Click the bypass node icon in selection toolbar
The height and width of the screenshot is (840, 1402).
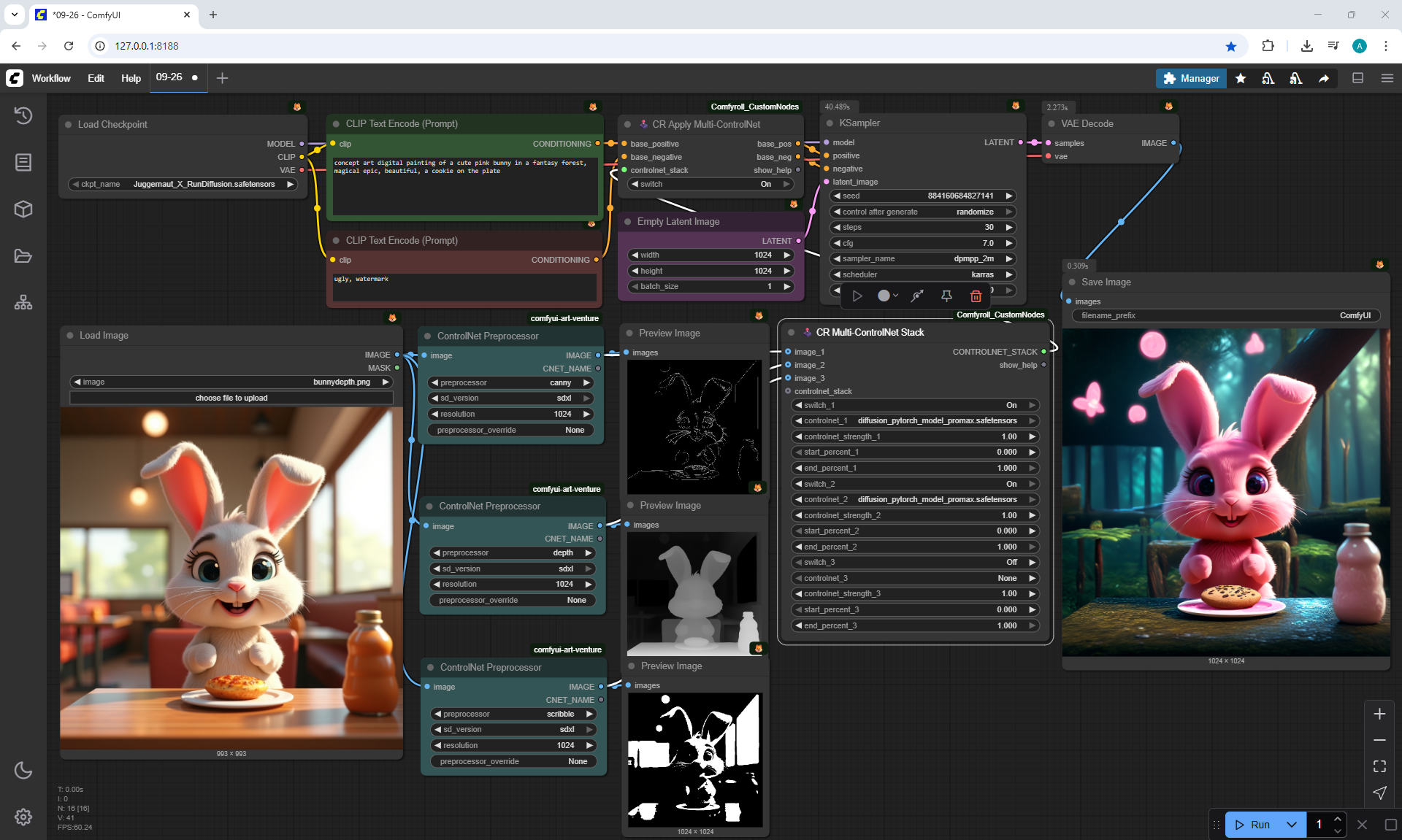917,296
